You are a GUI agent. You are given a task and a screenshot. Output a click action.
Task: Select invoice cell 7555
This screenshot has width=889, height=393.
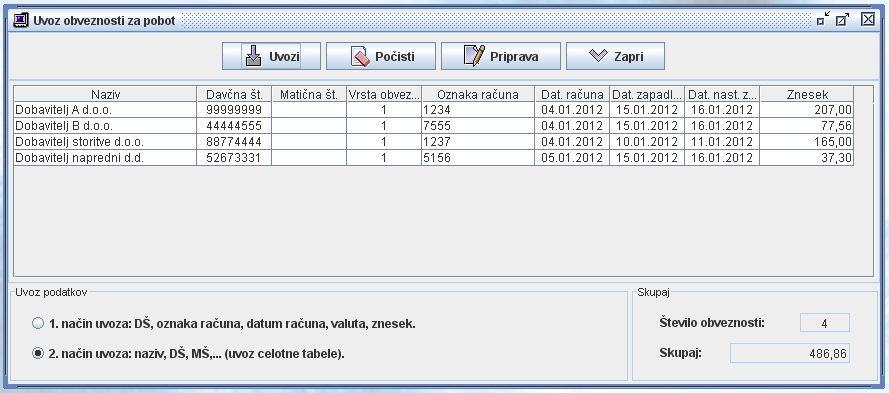point(478,126)
